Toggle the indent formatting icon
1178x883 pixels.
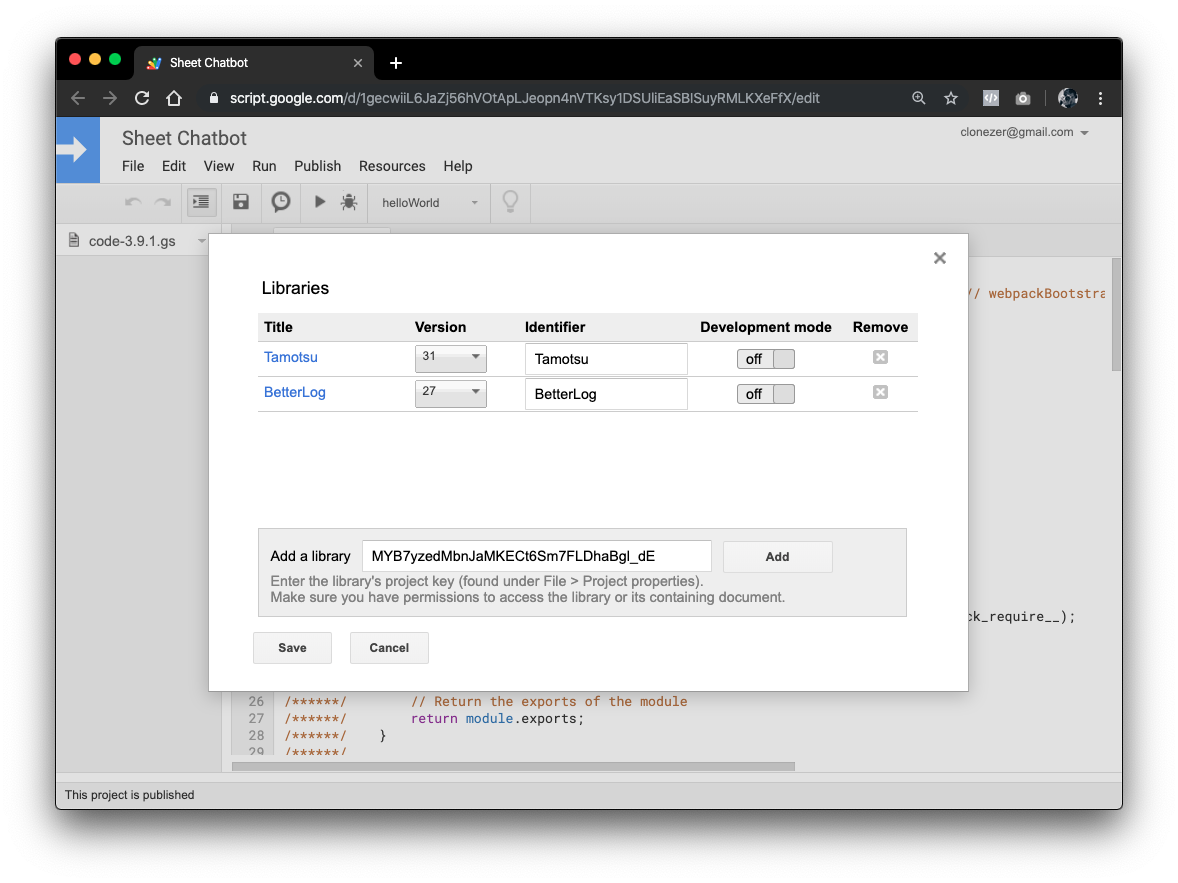tap(201, 202)
